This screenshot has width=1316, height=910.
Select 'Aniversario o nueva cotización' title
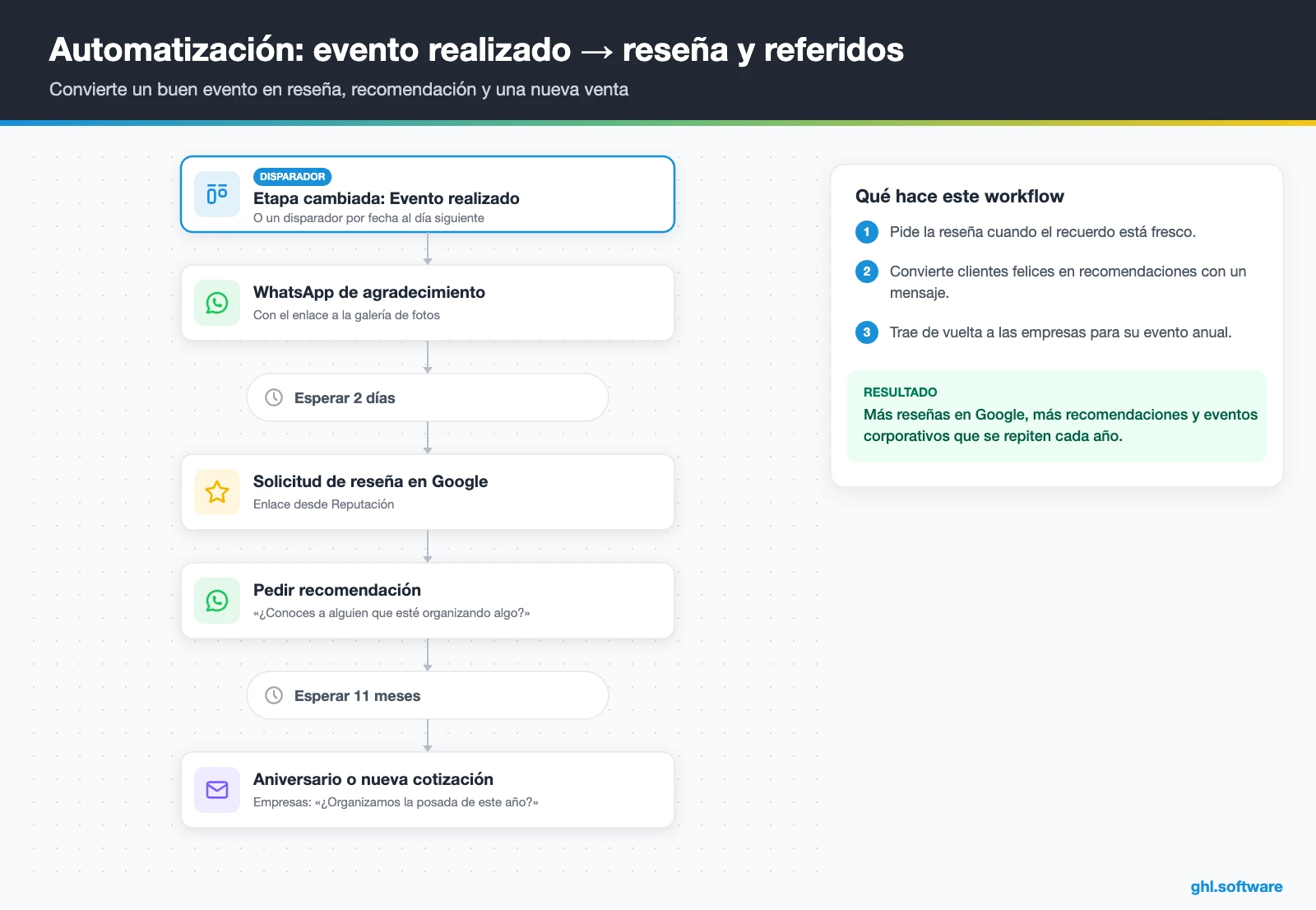pyautogui.click(x=373, y=779)
